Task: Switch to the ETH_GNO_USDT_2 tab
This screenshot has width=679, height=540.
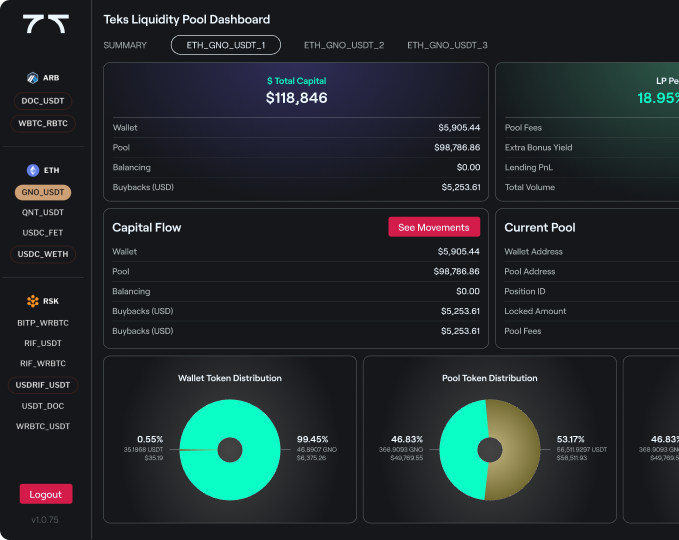Action: click(x=344, y=45)
